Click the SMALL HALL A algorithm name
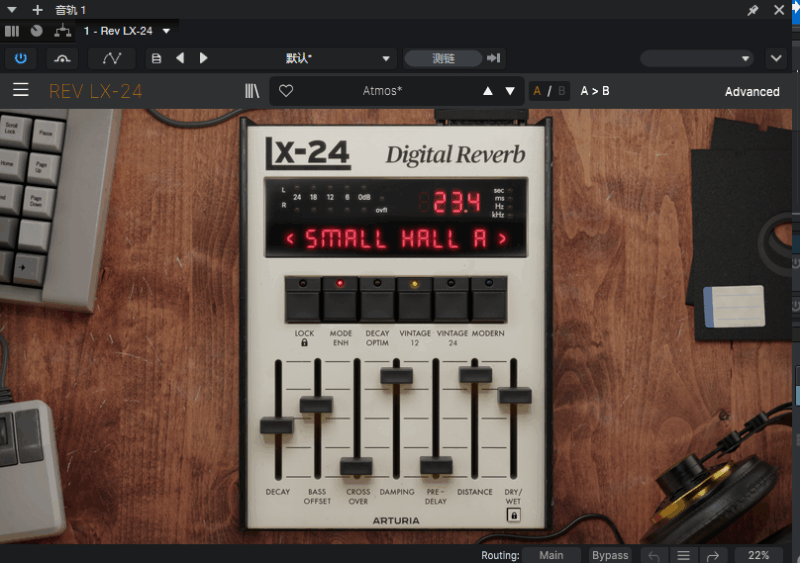The height and width of the screenshot is (563, 800). tap(396, 238)
